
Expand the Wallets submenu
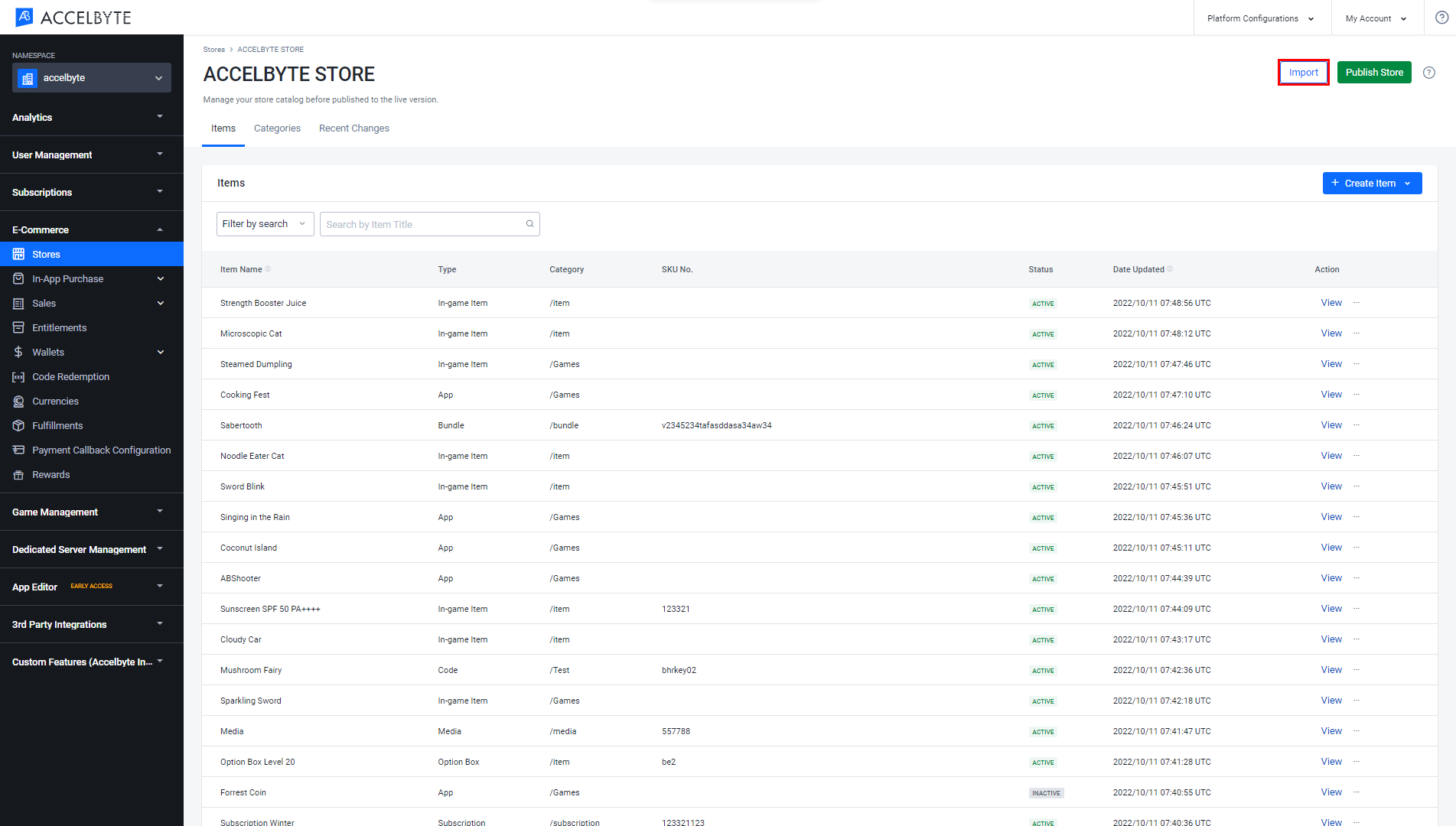[x=161, y=353]
